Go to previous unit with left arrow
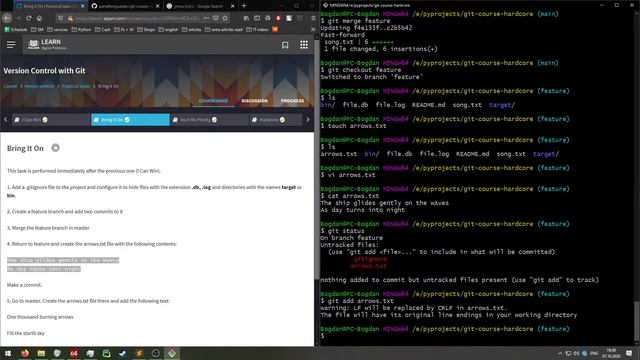Viewport: 640px width, 360px height. pos(5,120)
